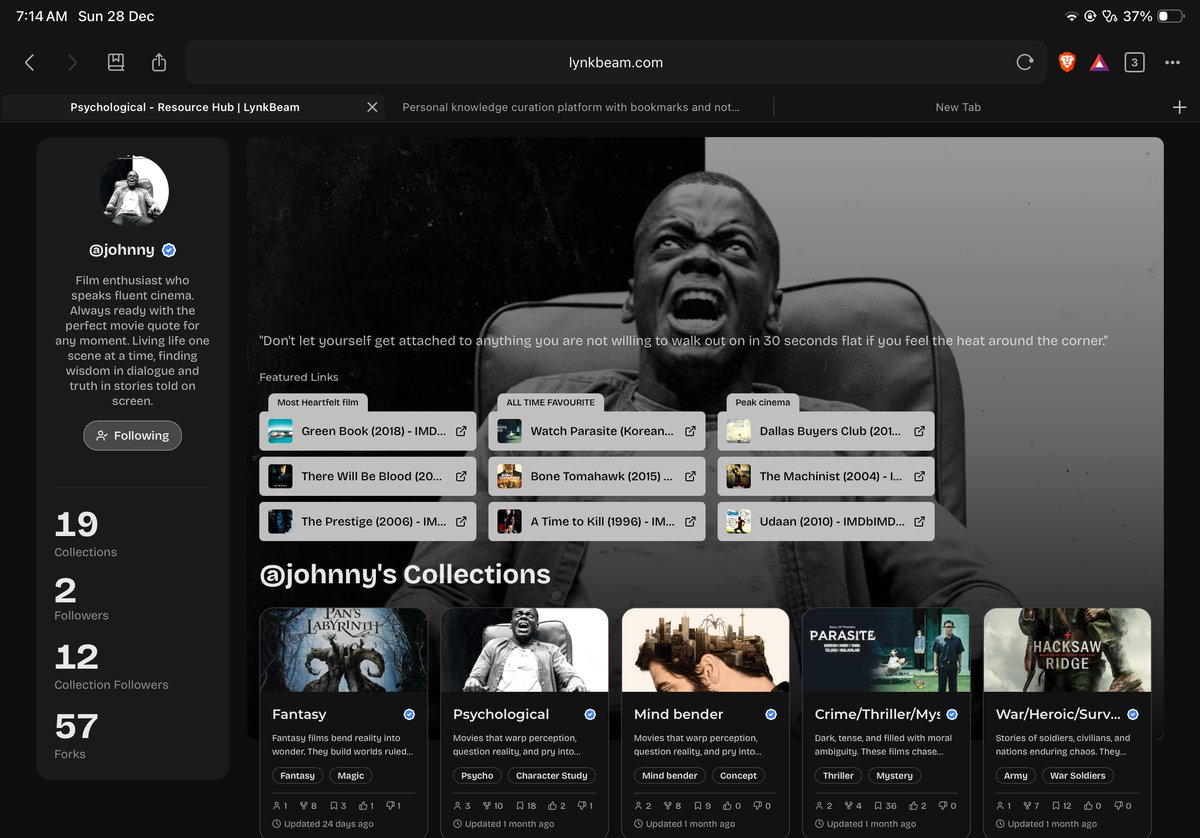Image resolution: width=1200 pixels, height=838 pixels.
Task: Open the War/Heroic/Surv collection title
Action: tap(1057, 714)
